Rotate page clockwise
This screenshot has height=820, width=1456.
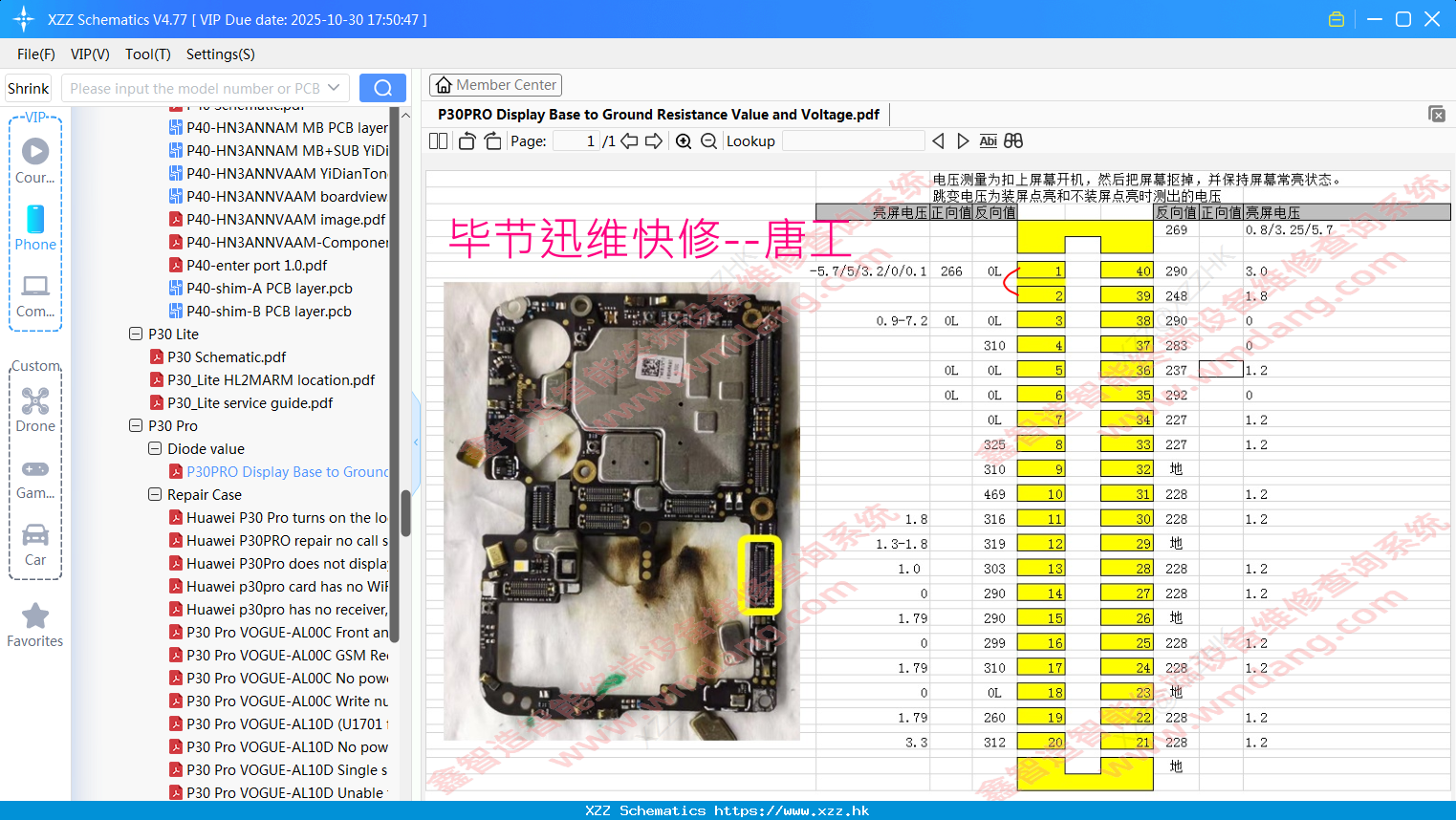point(492,140)
